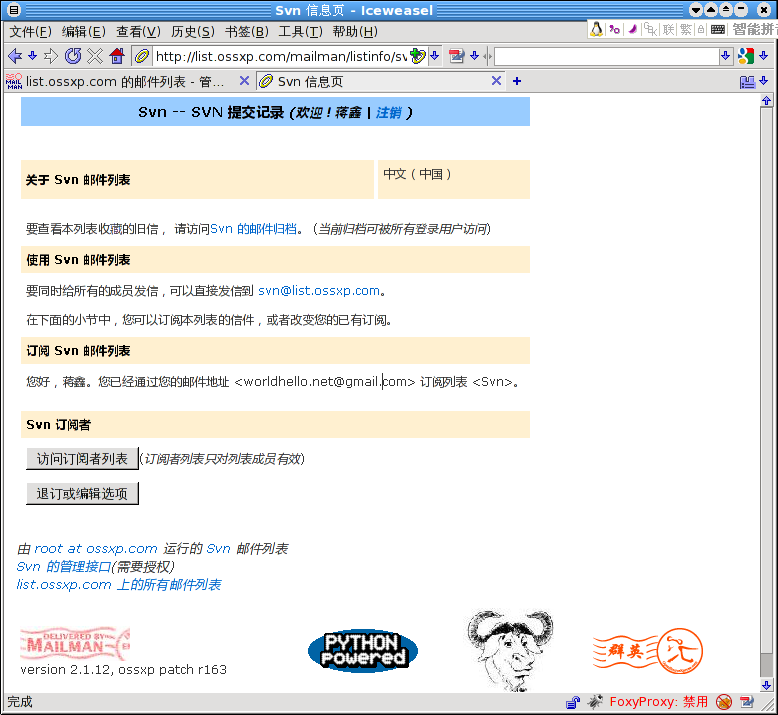Open a new tab with plus icon

pyautogui.click(x=517, y=81)
